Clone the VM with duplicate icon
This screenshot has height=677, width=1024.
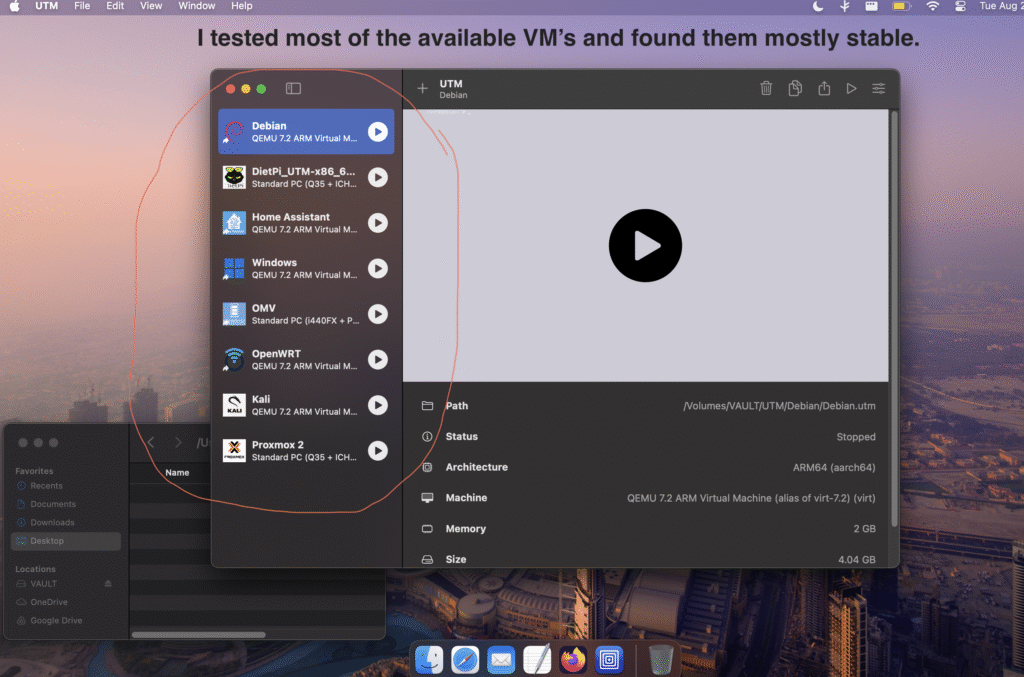pyautogui.click(x=795, y=88)
